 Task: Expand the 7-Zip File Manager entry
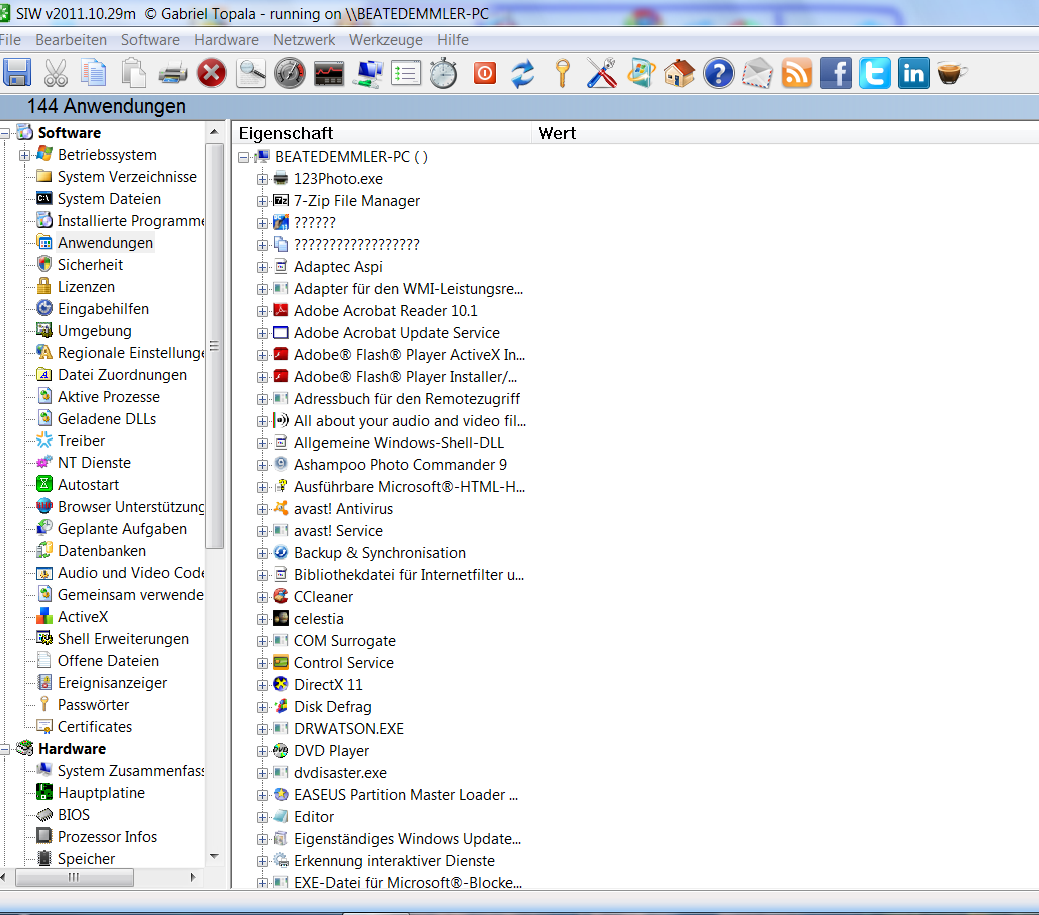262,201
